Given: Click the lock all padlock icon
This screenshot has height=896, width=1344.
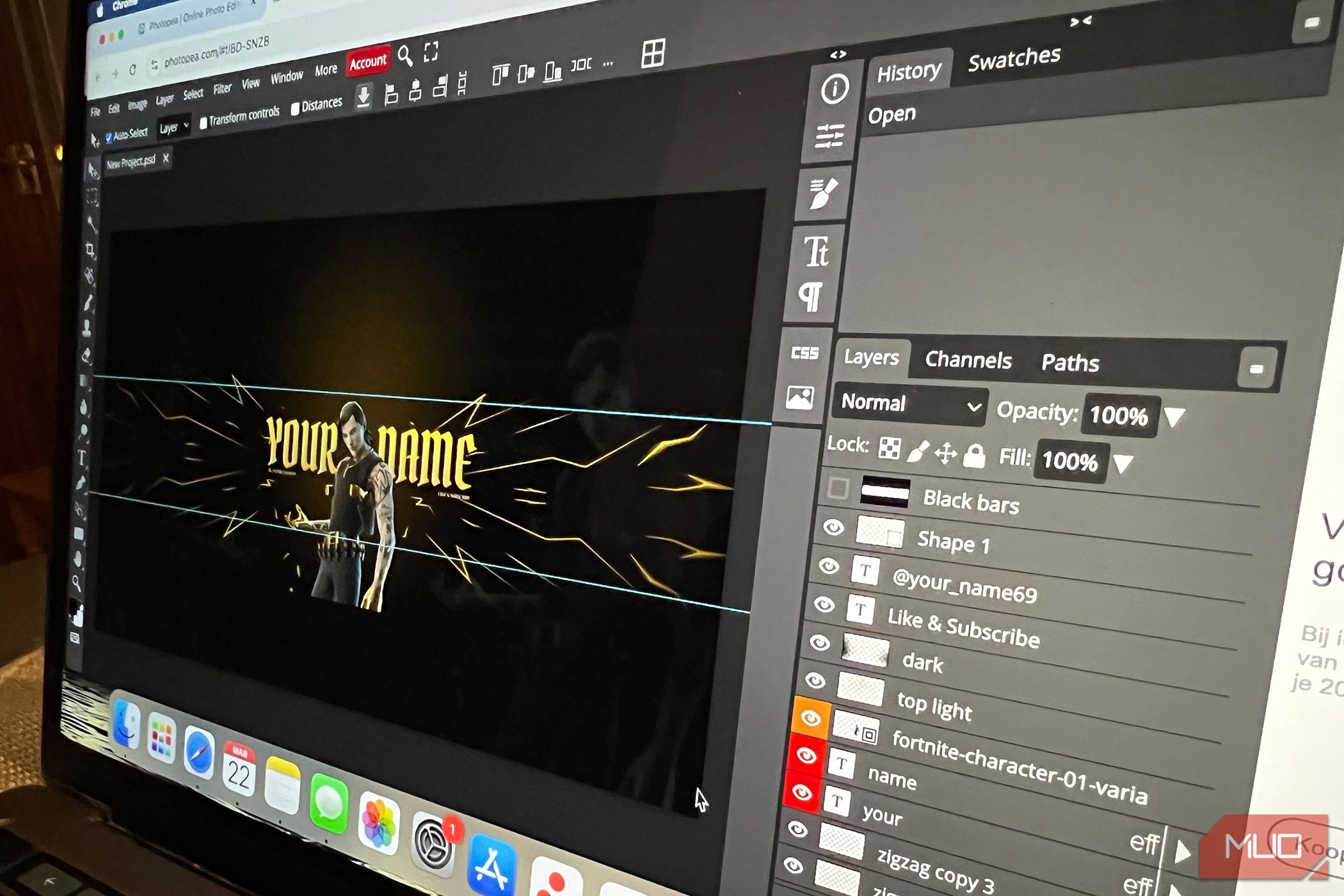Looking at the screenshot, I should point(975,456).
